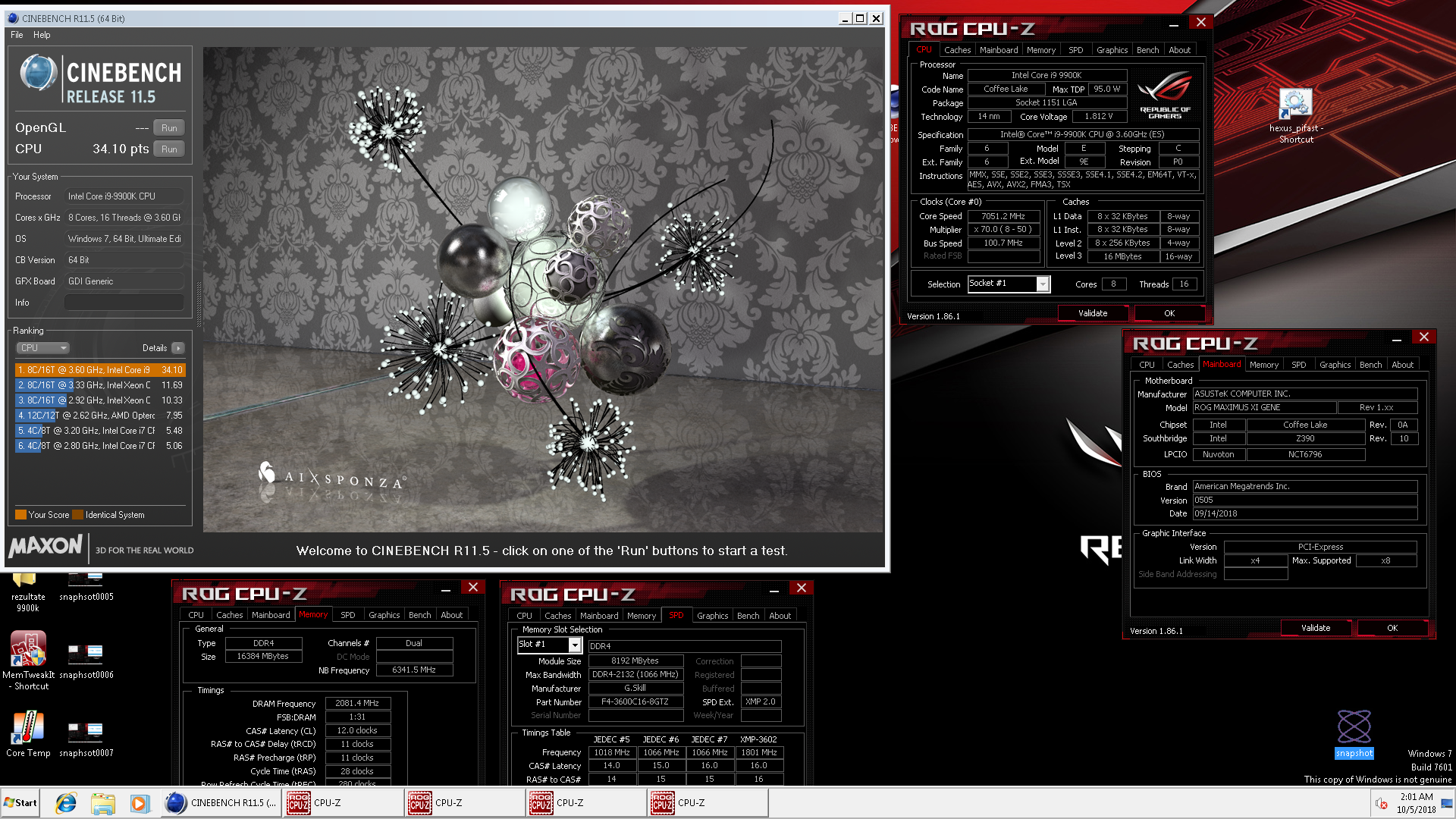Click the Identical System legend swatch
The width and height of the screenshot is (1456, 819).
[77, 515]
